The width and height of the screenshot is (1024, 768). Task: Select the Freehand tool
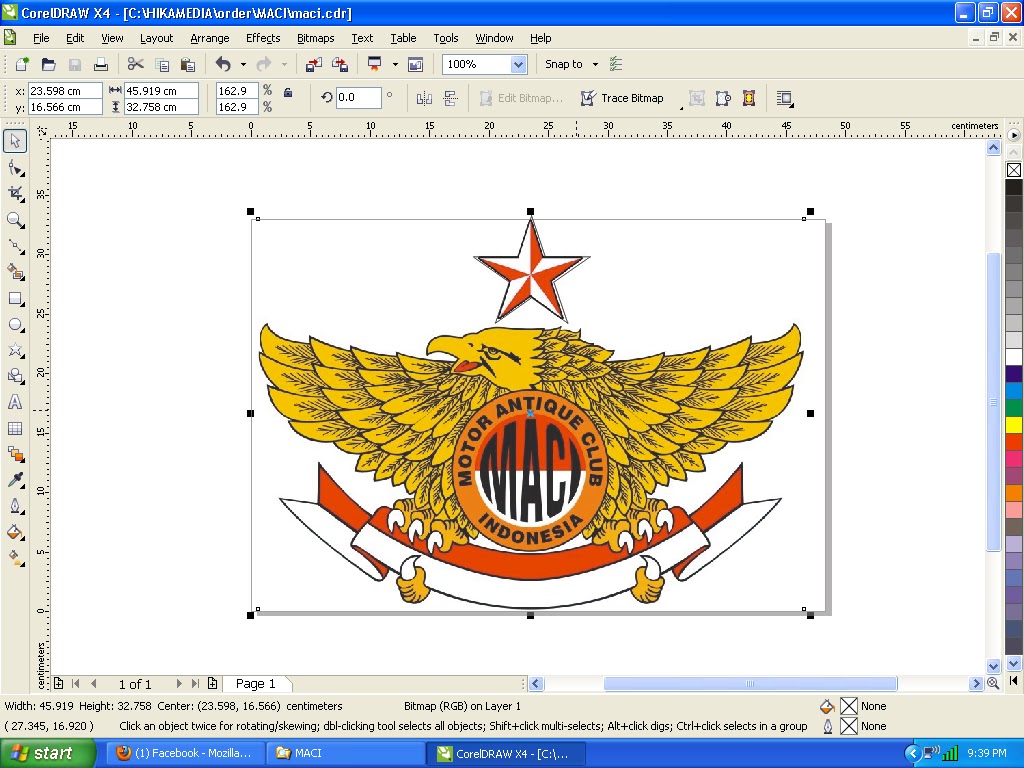point(15,246)
